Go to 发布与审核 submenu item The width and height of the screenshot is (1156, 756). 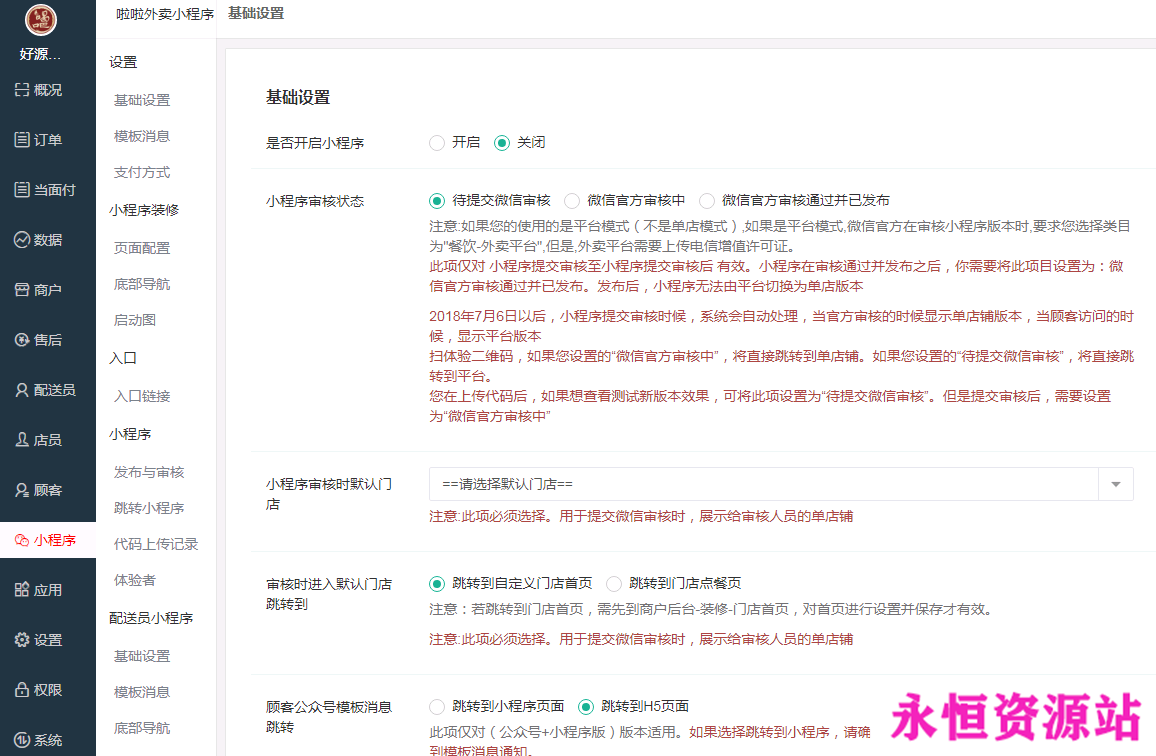tap(149, 472)
